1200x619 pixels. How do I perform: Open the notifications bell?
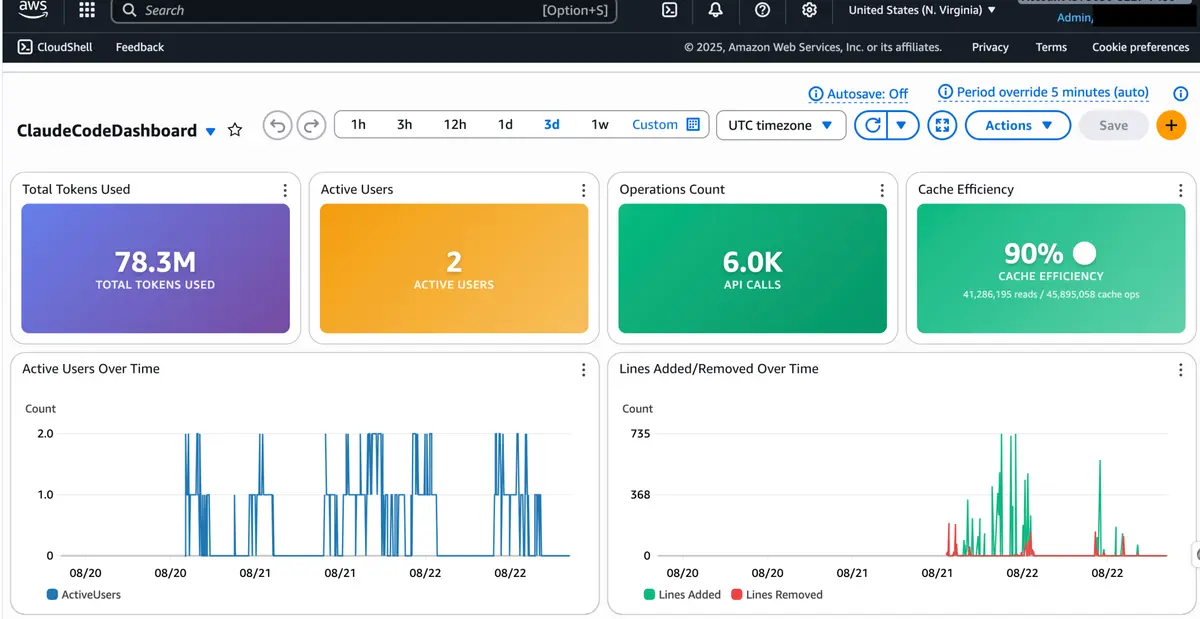[x=716, y=10]
